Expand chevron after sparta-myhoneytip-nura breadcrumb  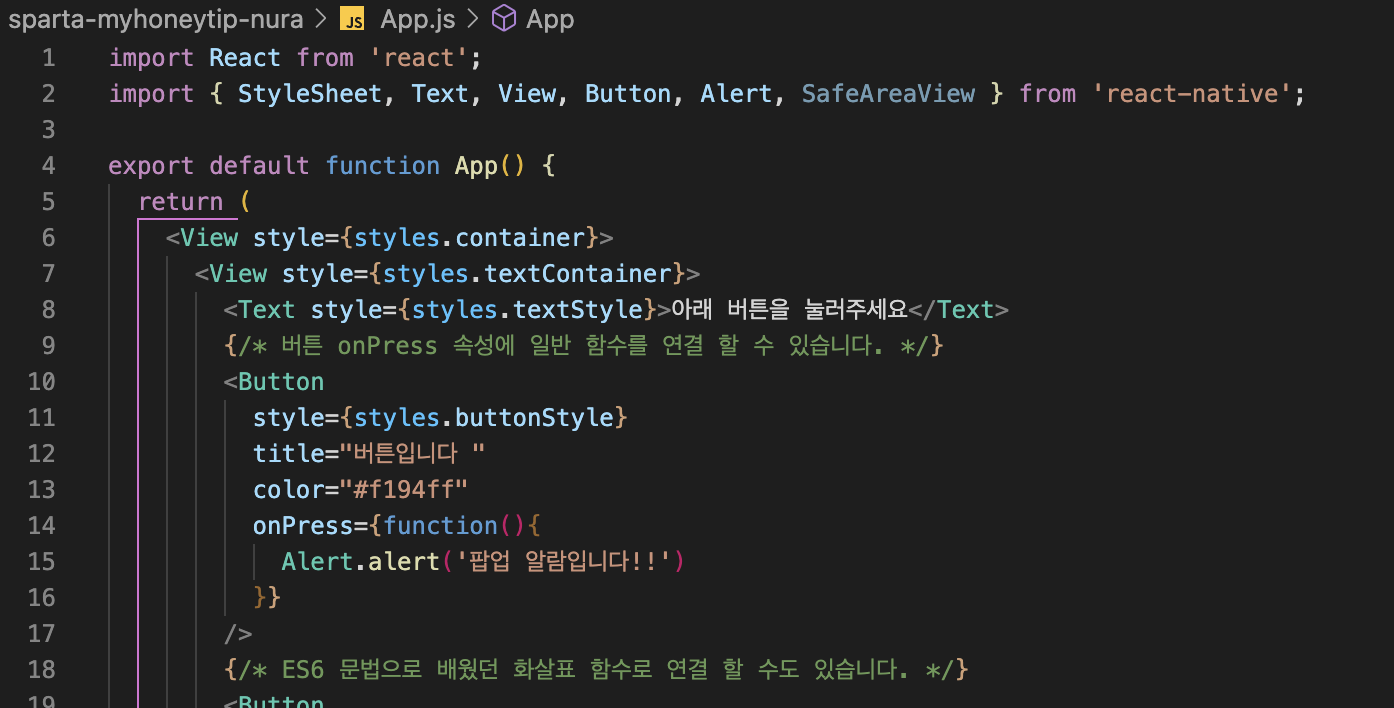pos(321,19)
